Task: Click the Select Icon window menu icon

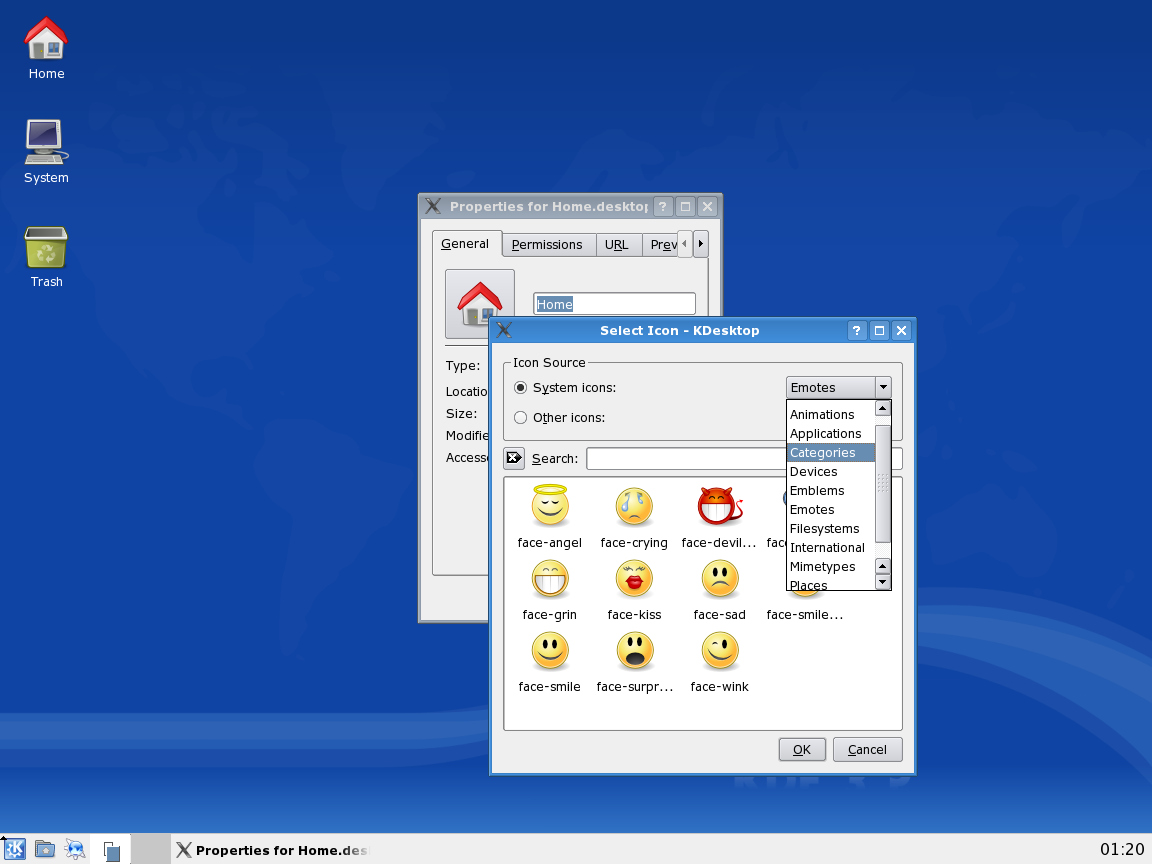Action: (x=504, y=330)
